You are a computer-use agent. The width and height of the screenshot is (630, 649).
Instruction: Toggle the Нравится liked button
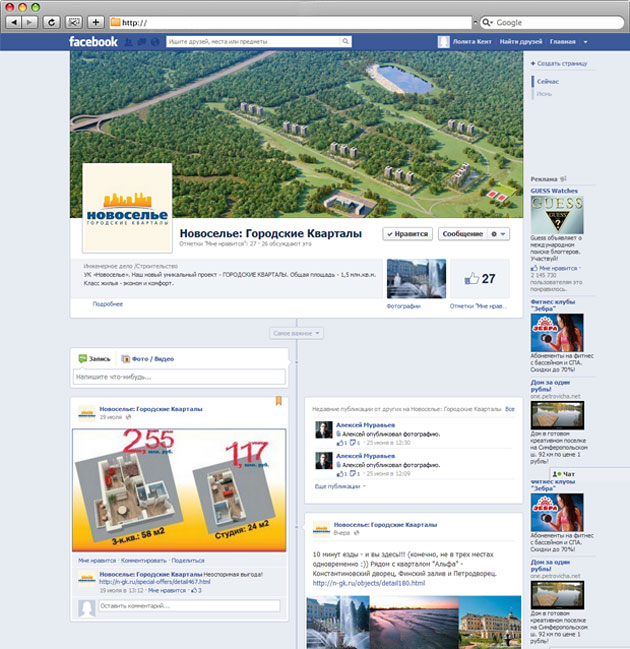(x=408, y=234)
